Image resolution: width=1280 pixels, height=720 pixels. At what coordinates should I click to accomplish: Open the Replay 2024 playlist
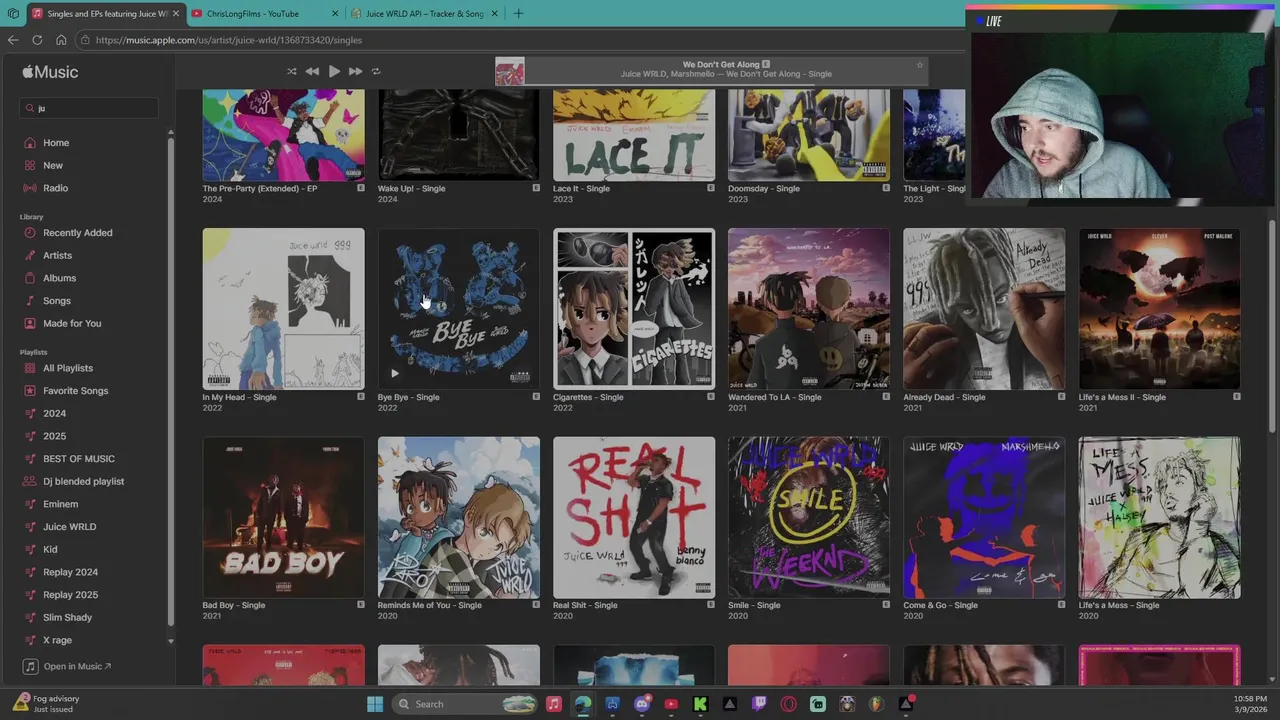[x=70, y=572]
